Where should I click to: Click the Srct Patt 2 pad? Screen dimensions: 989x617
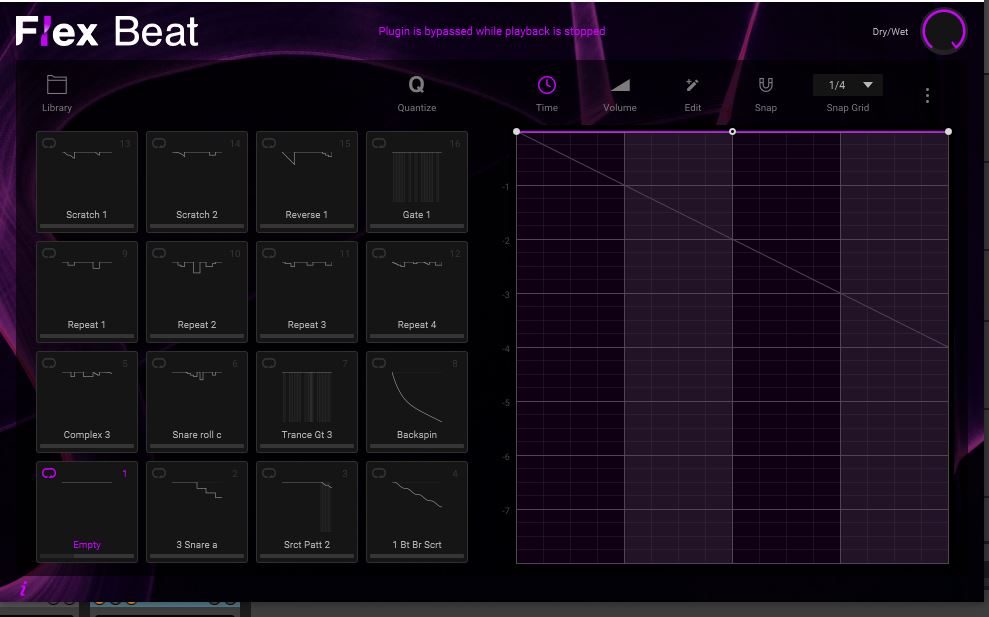pos(306,511)
